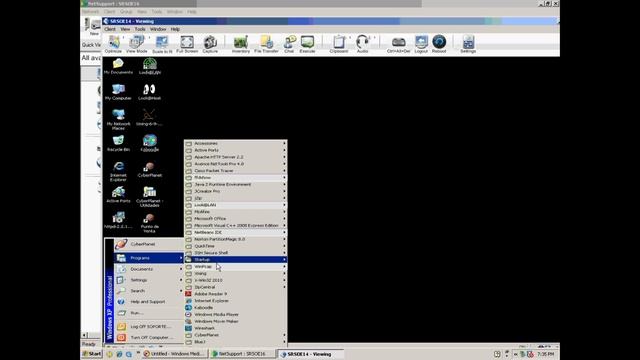The width and height of the screenshot is (640, 360).
Task: Launch Windows Movie Maker from Programs
Action: click(x=236, y=321)
